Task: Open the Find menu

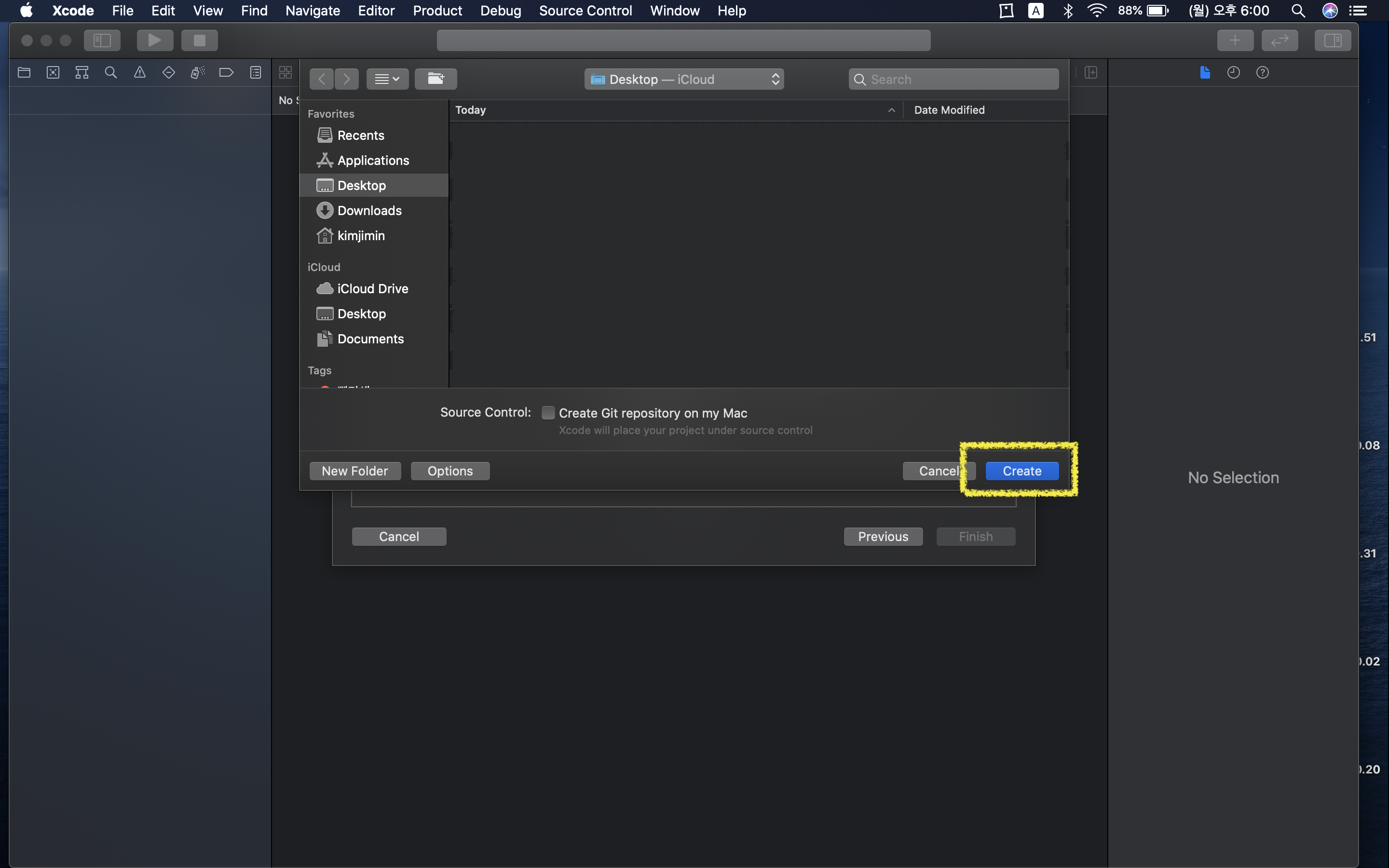Action: 254,10
